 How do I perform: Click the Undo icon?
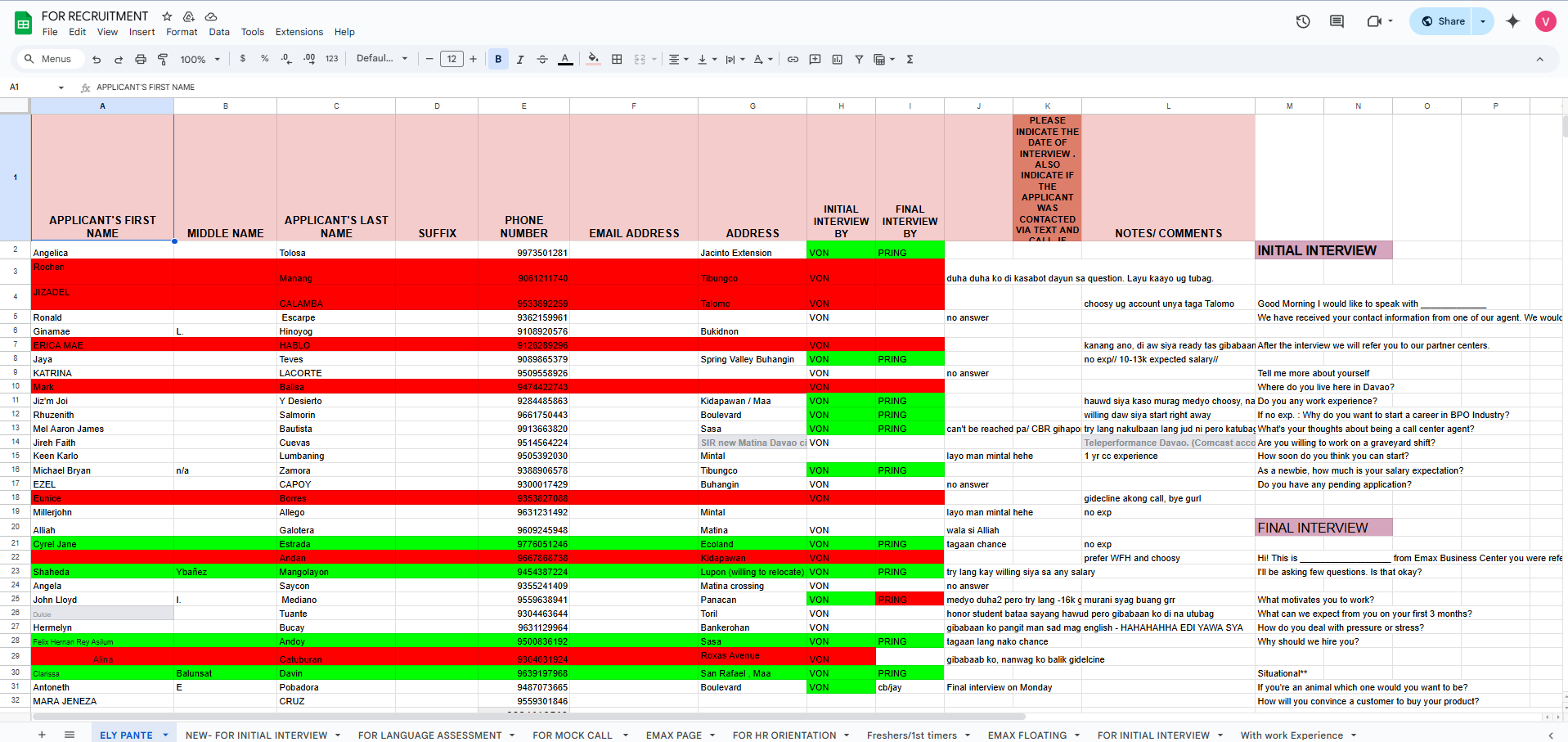click(x=97, y=59)
